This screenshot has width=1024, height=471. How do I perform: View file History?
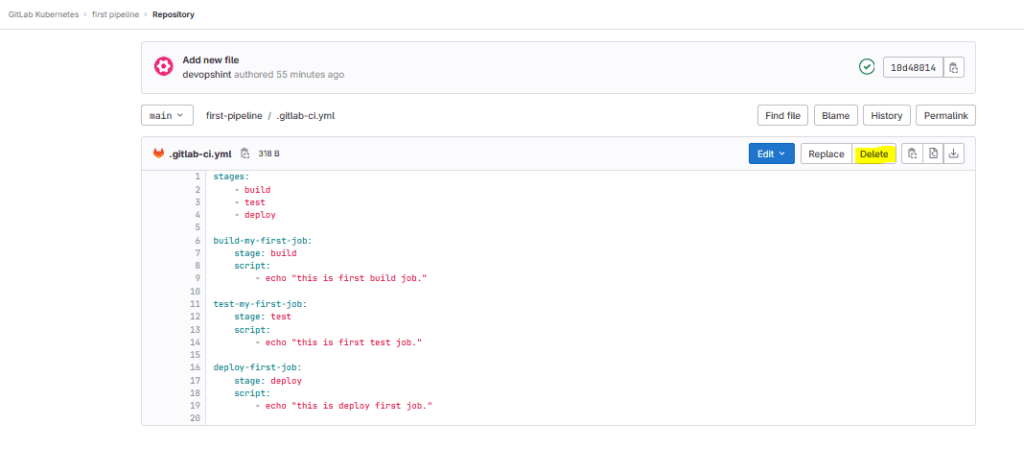(886, 116)
